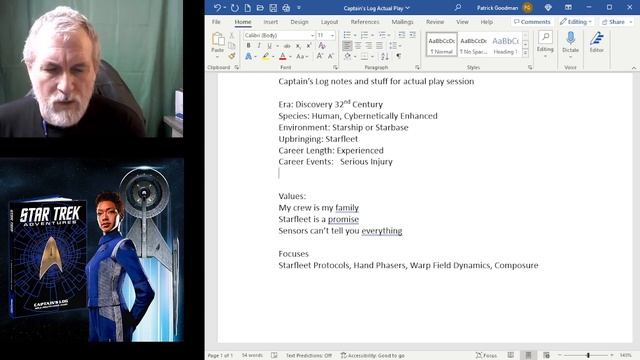Image resolution: width=640 pixels, height=360 pixels.
Task: Click the Focus mode button in status bar
Action: [x=486, y=356]
